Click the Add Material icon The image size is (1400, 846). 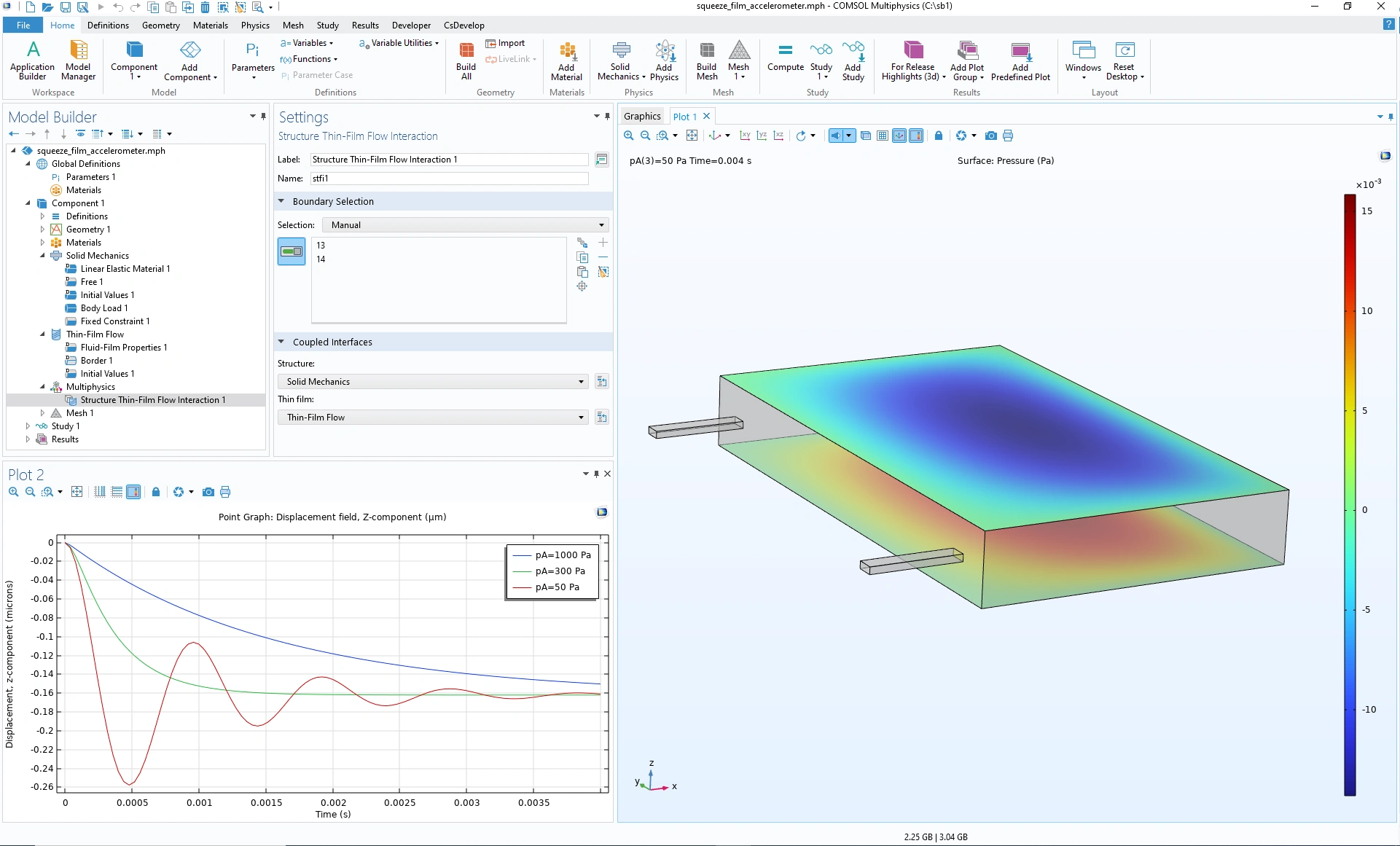[x=566, y=51]
